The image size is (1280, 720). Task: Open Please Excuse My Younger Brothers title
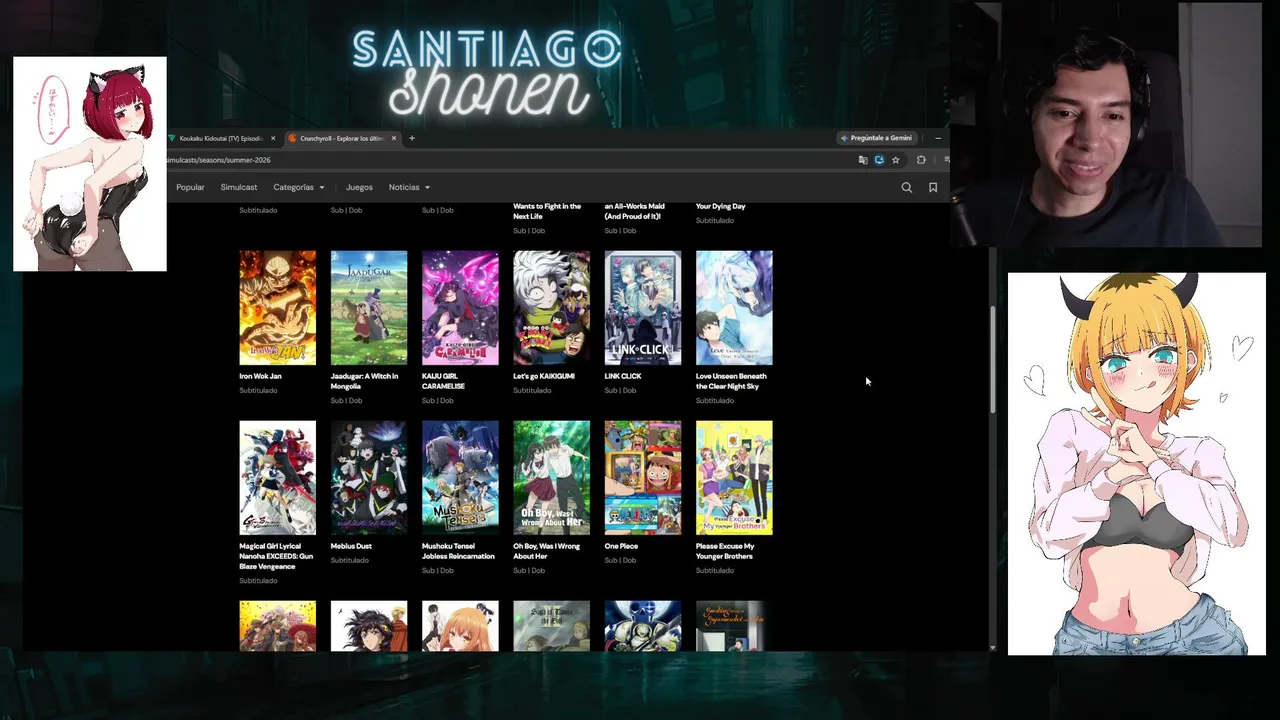point(725,551)
